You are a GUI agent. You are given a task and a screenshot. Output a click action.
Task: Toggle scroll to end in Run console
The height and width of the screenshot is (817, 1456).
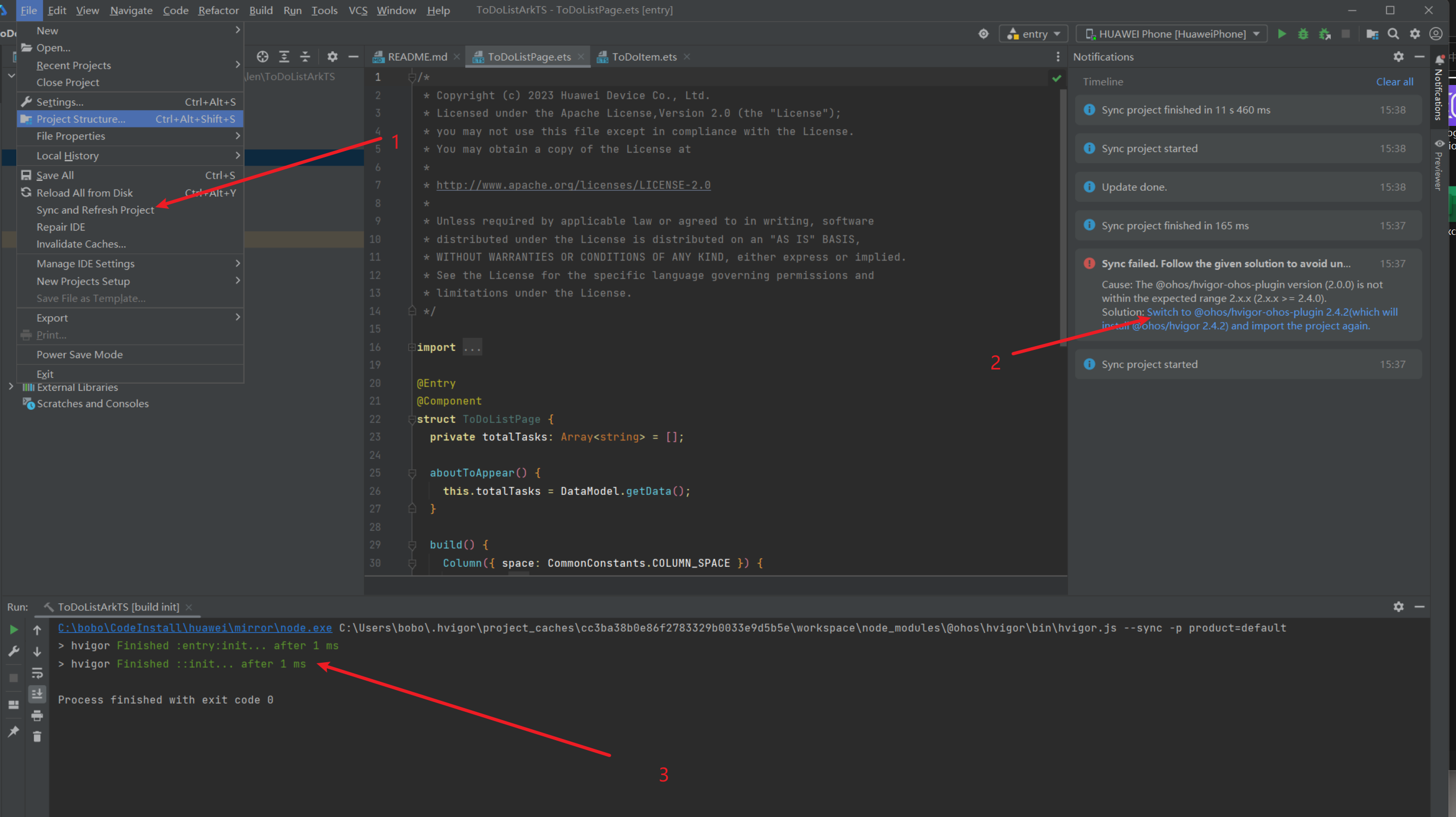pyautogui.click(x=37, y=694)
